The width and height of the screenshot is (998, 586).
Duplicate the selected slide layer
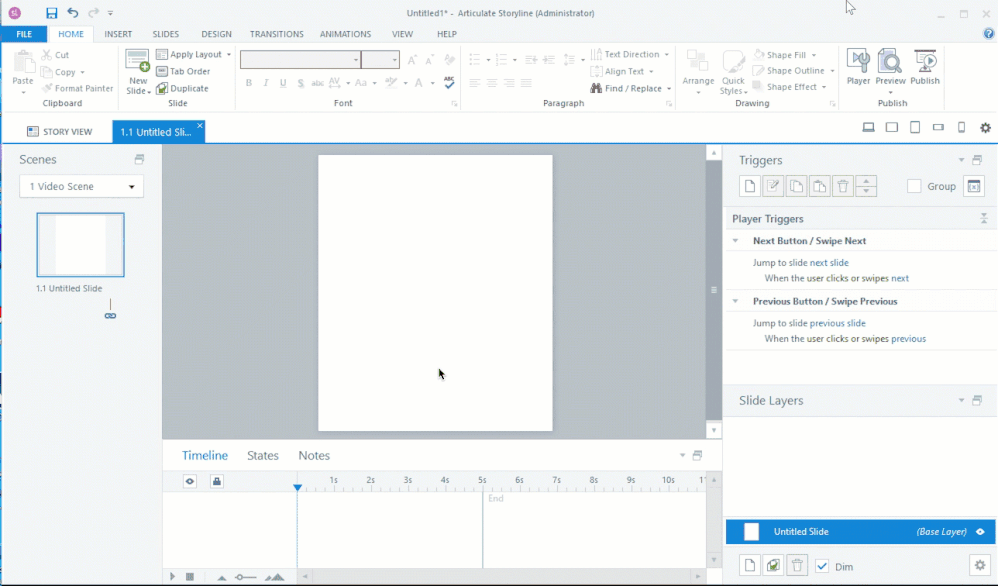click(x=773, y=565)
